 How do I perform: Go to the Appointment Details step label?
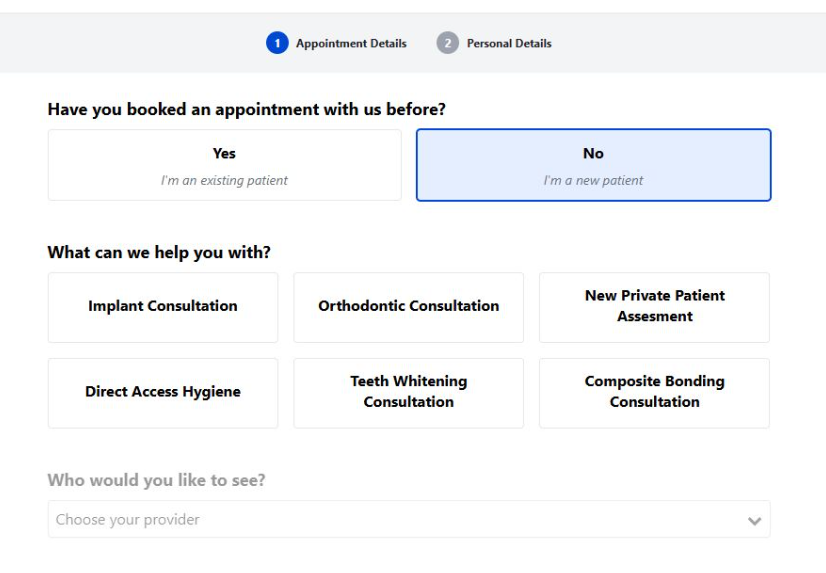351,44
